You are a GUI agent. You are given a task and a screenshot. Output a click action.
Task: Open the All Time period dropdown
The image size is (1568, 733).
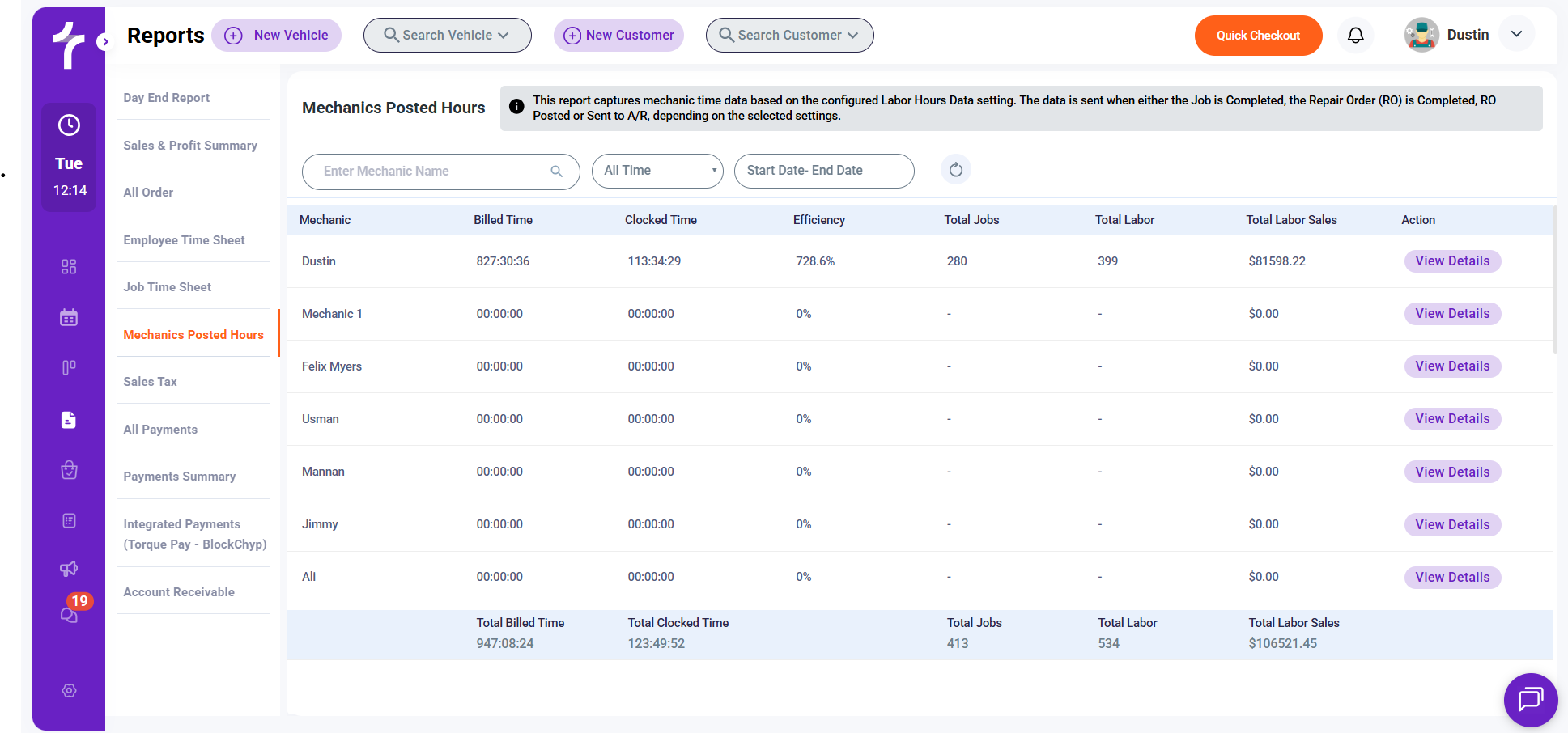point(657,171)
